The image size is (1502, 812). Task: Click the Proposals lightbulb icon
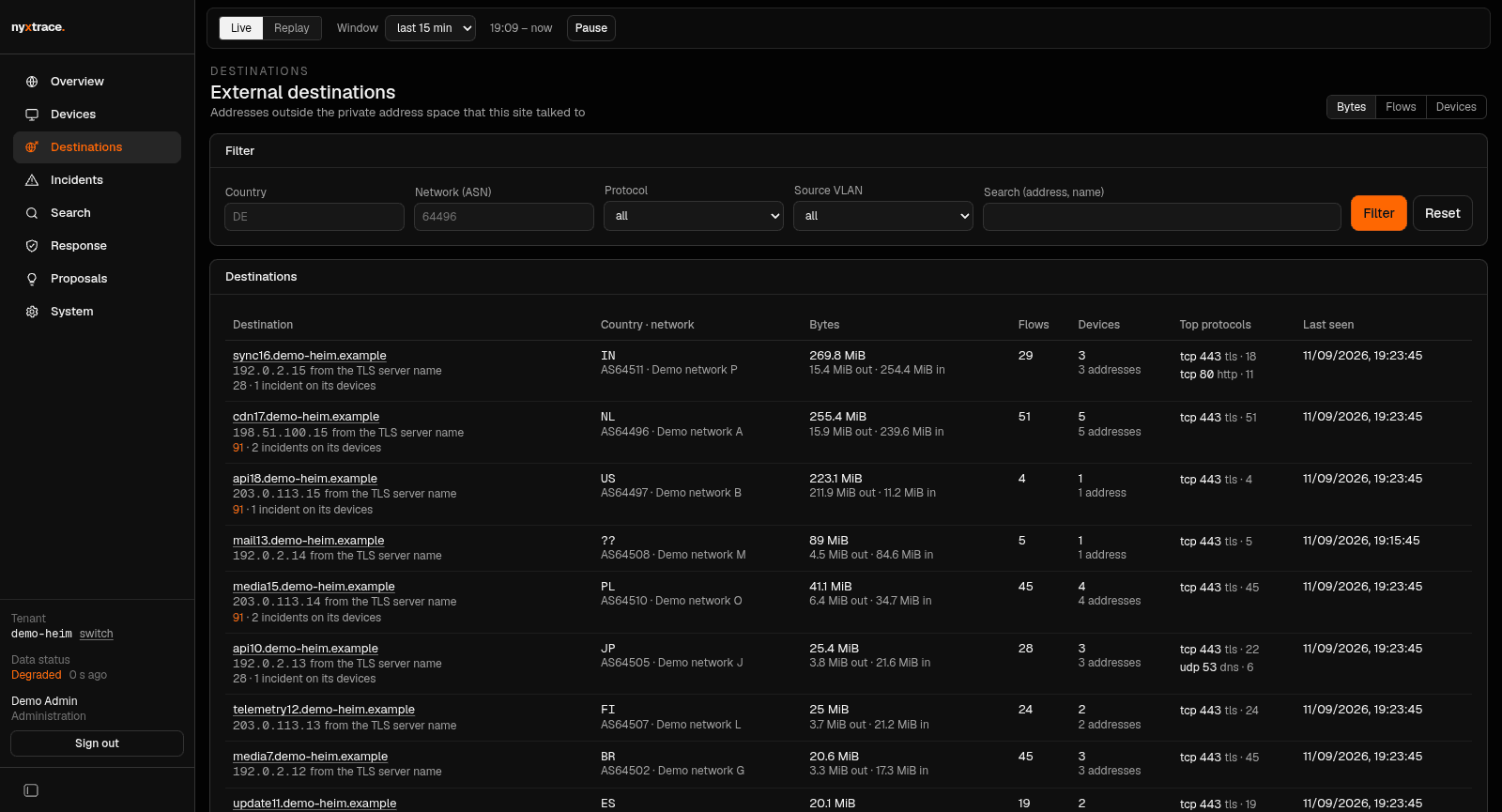[32, 279]
